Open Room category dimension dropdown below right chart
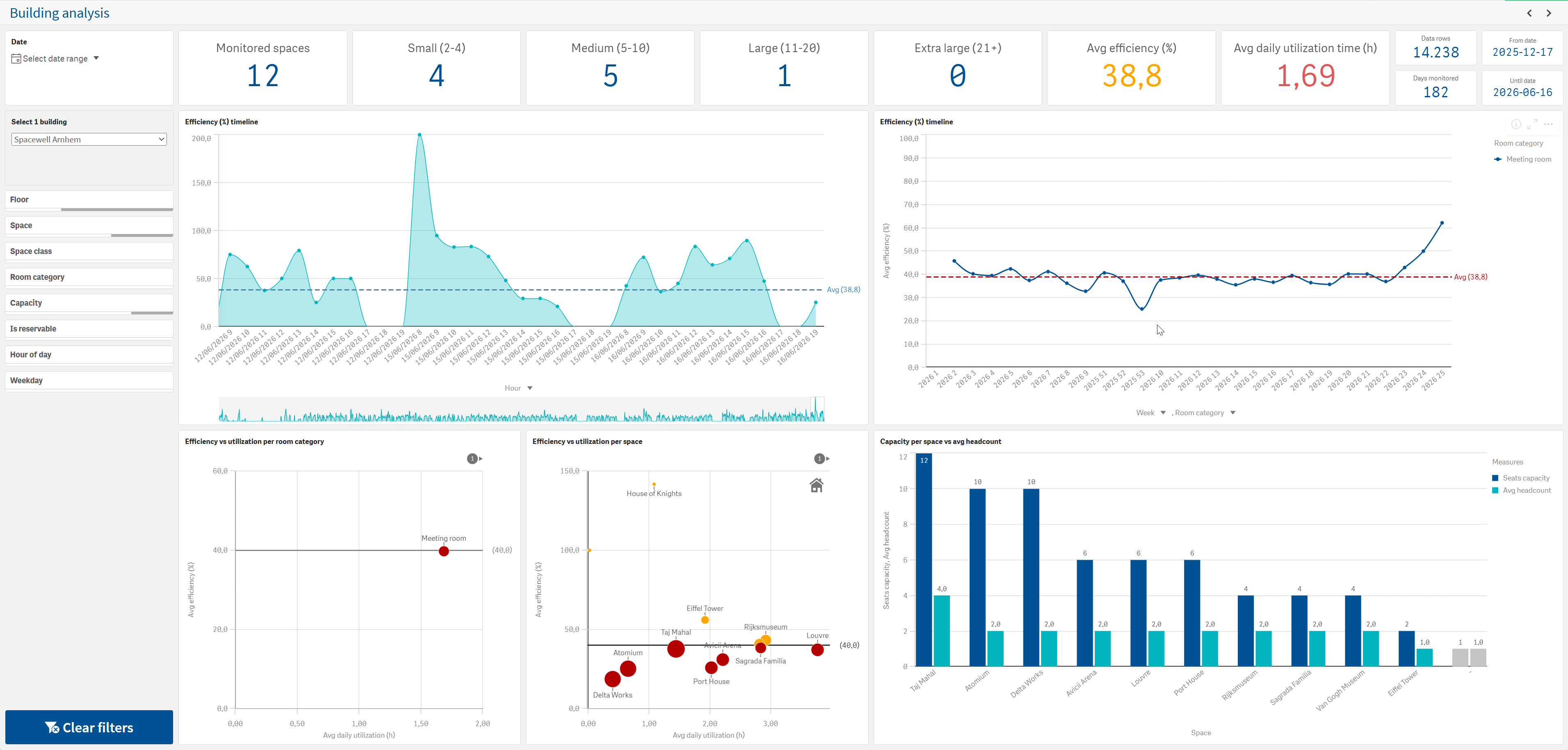This screenshot has width=1568, height=750. coord(1205,413)
